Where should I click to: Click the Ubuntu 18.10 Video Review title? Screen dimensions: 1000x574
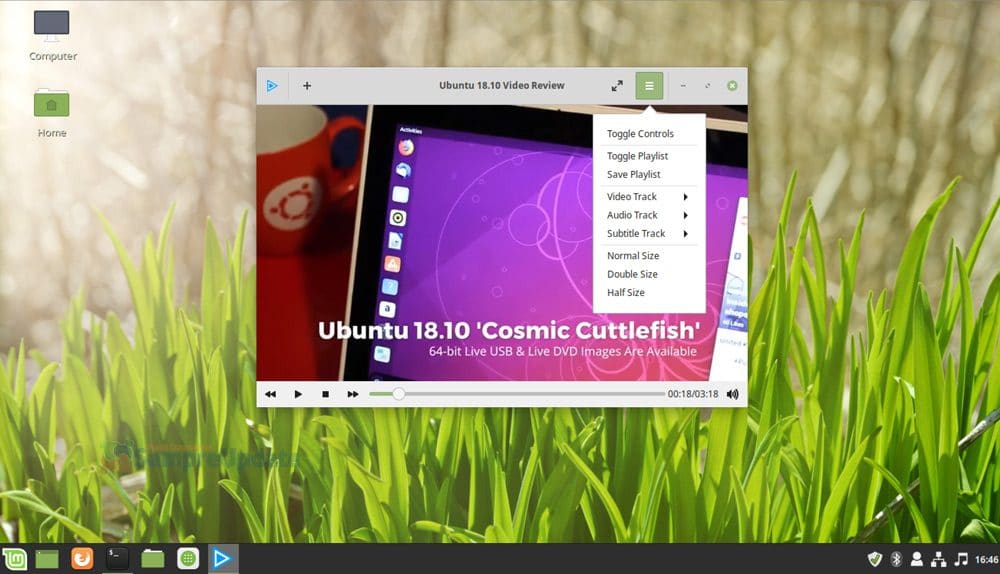(x=501, y=85)
